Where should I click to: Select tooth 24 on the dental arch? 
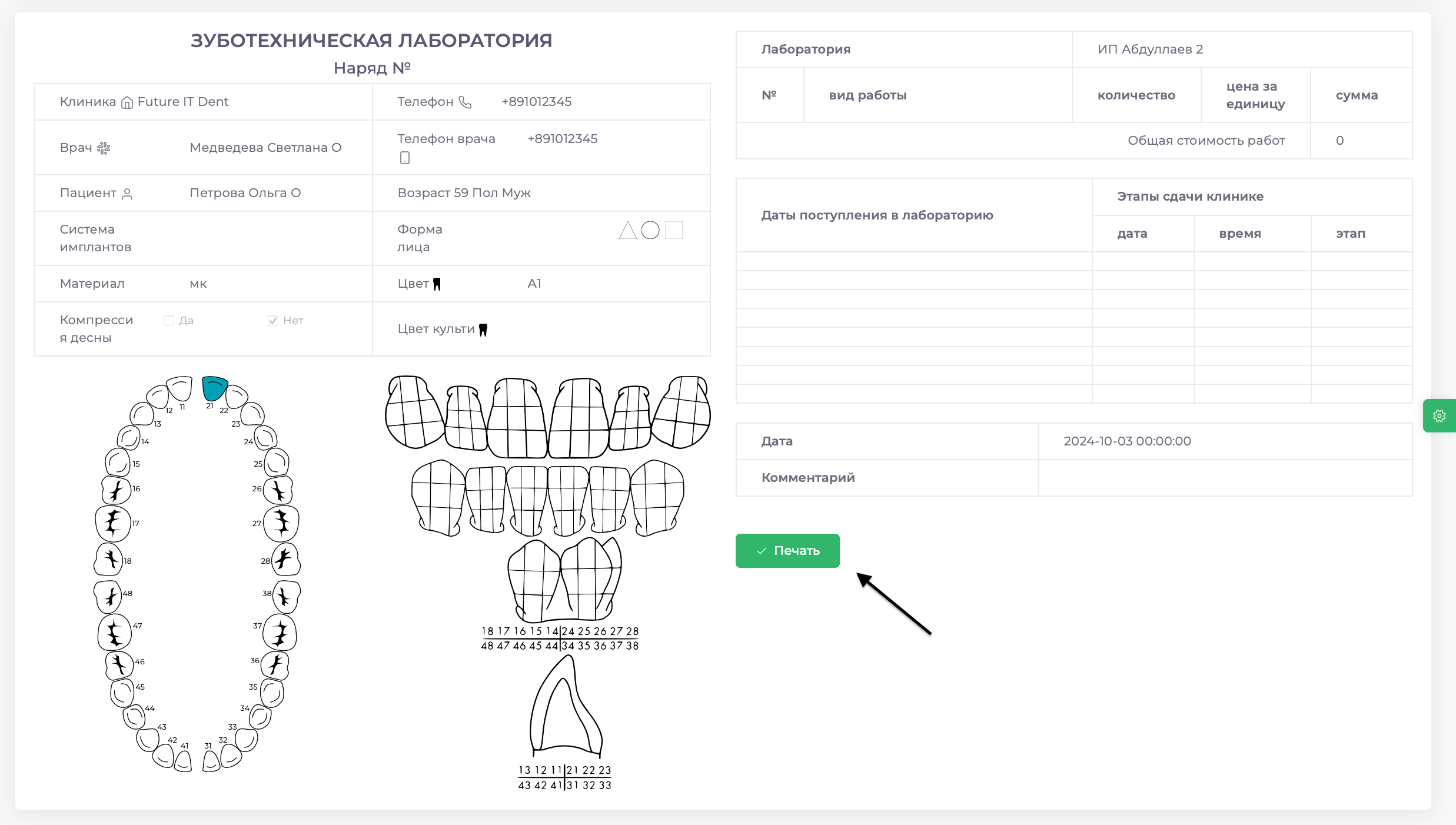click(265, 438)
